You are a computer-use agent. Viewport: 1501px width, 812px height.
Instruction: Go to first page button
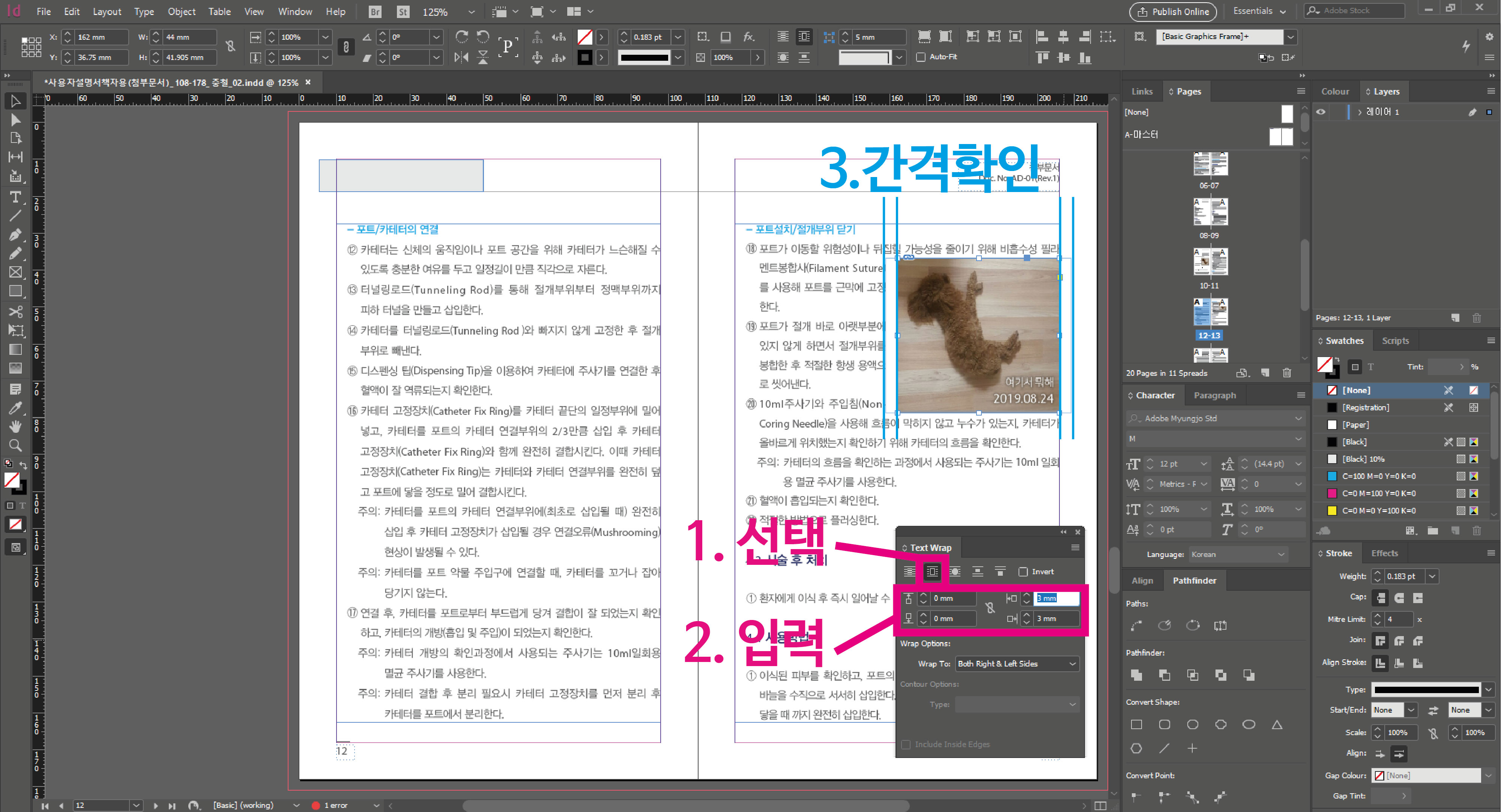click(45, 806)
